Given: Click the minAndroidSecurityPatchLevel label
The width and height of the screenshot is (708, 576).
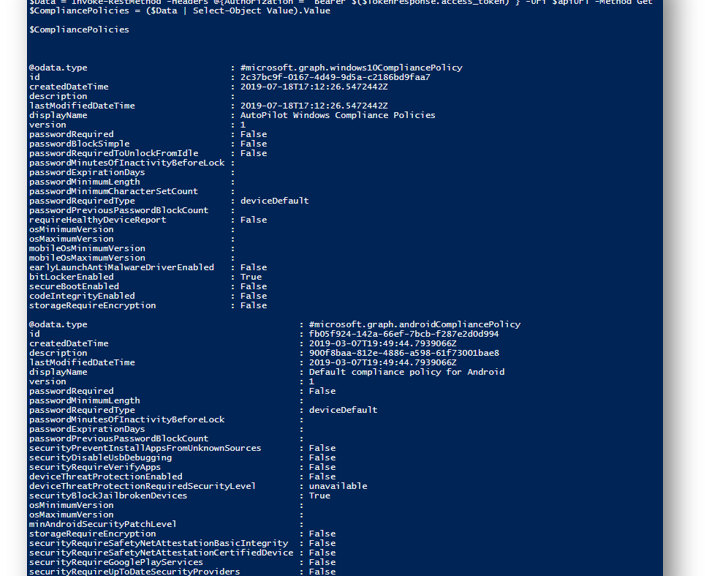Looking at the screenshot, I should tap(103, 524).
